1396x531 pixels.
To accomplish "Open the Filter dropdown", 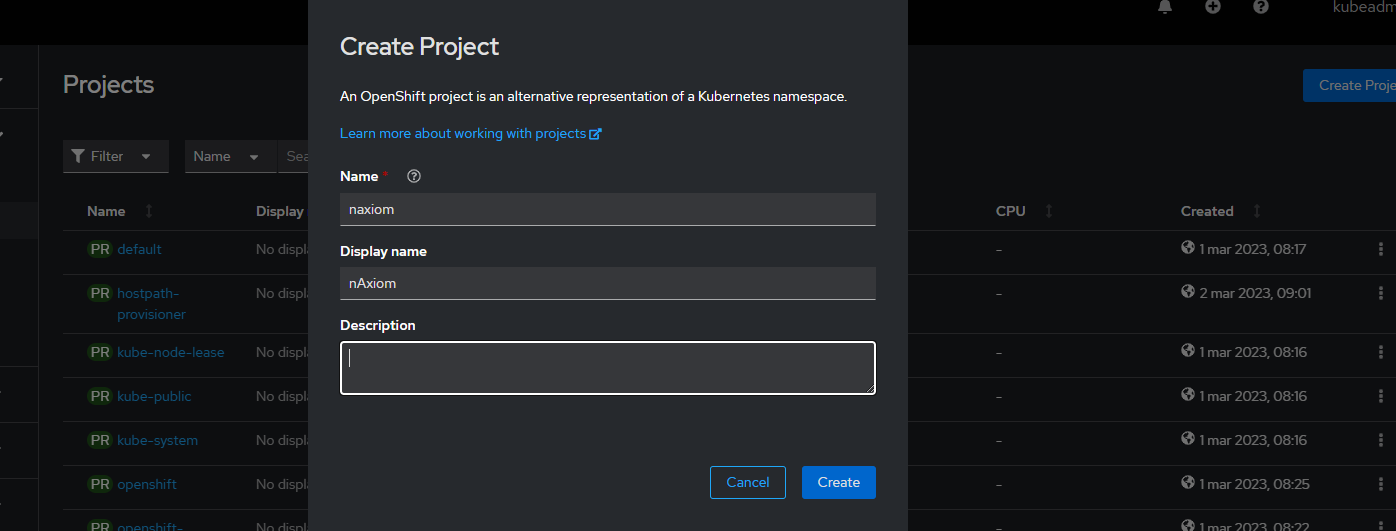I will (116, 156).
